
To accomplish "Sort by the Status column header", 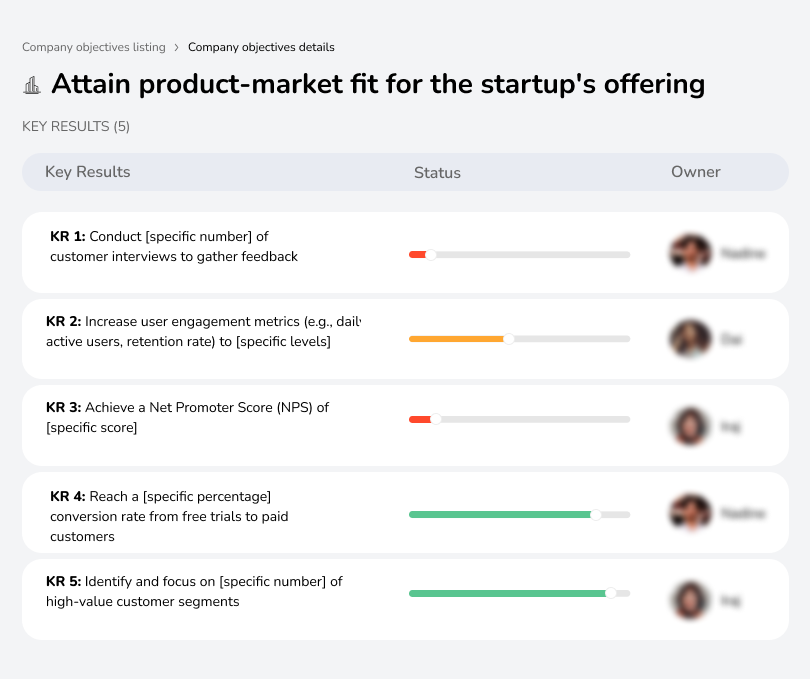I will click(x=437, y=172).
